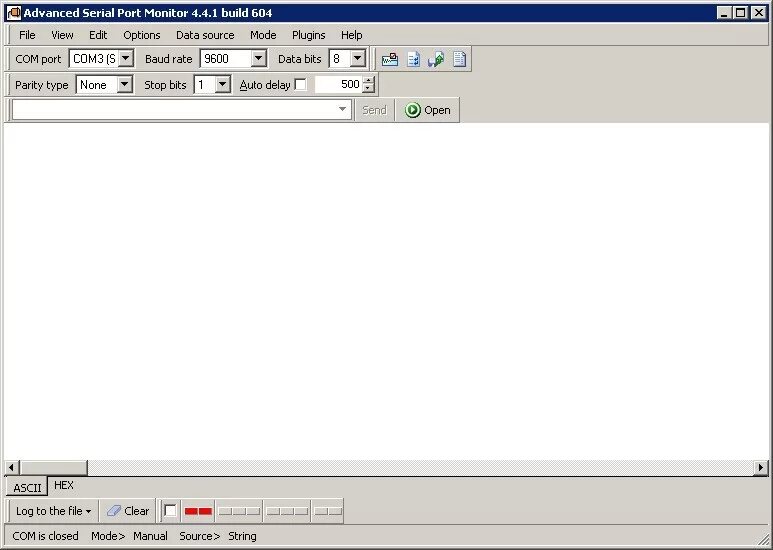Click the 'Mode>' status bar label
Viewport: 773px width, 550px height.
click(108, 536)
